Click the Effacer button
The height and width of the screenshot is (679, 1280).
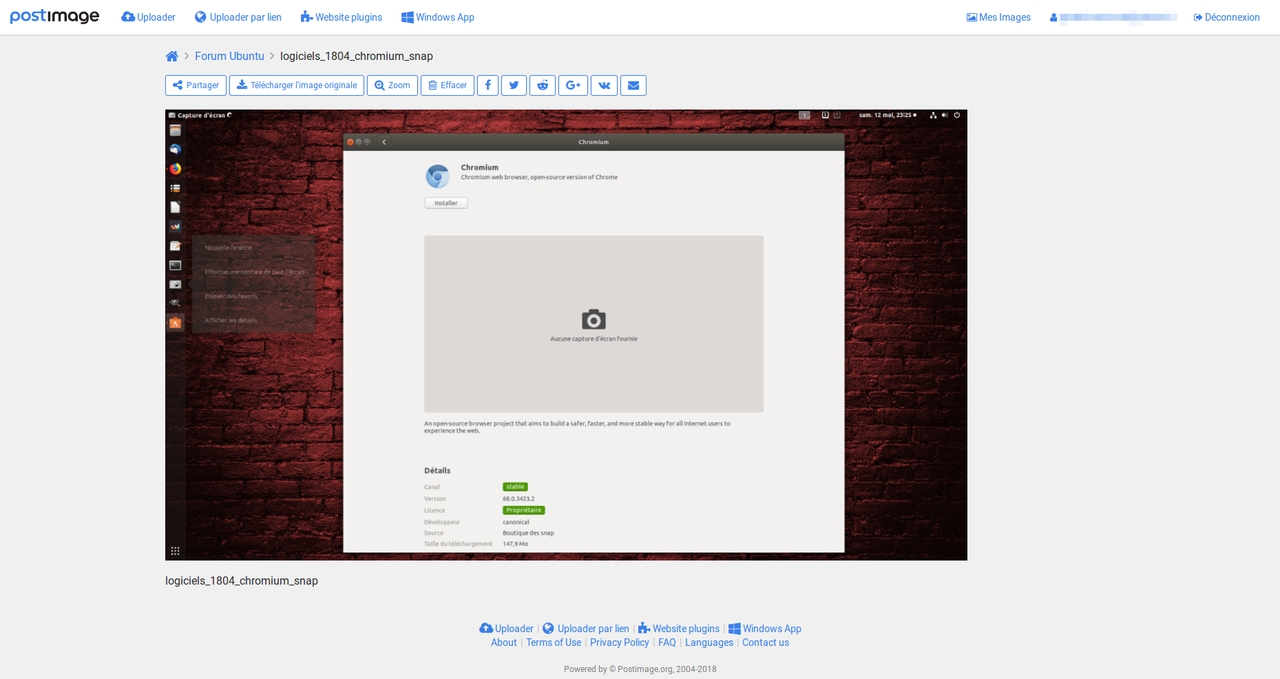point(447,85)
